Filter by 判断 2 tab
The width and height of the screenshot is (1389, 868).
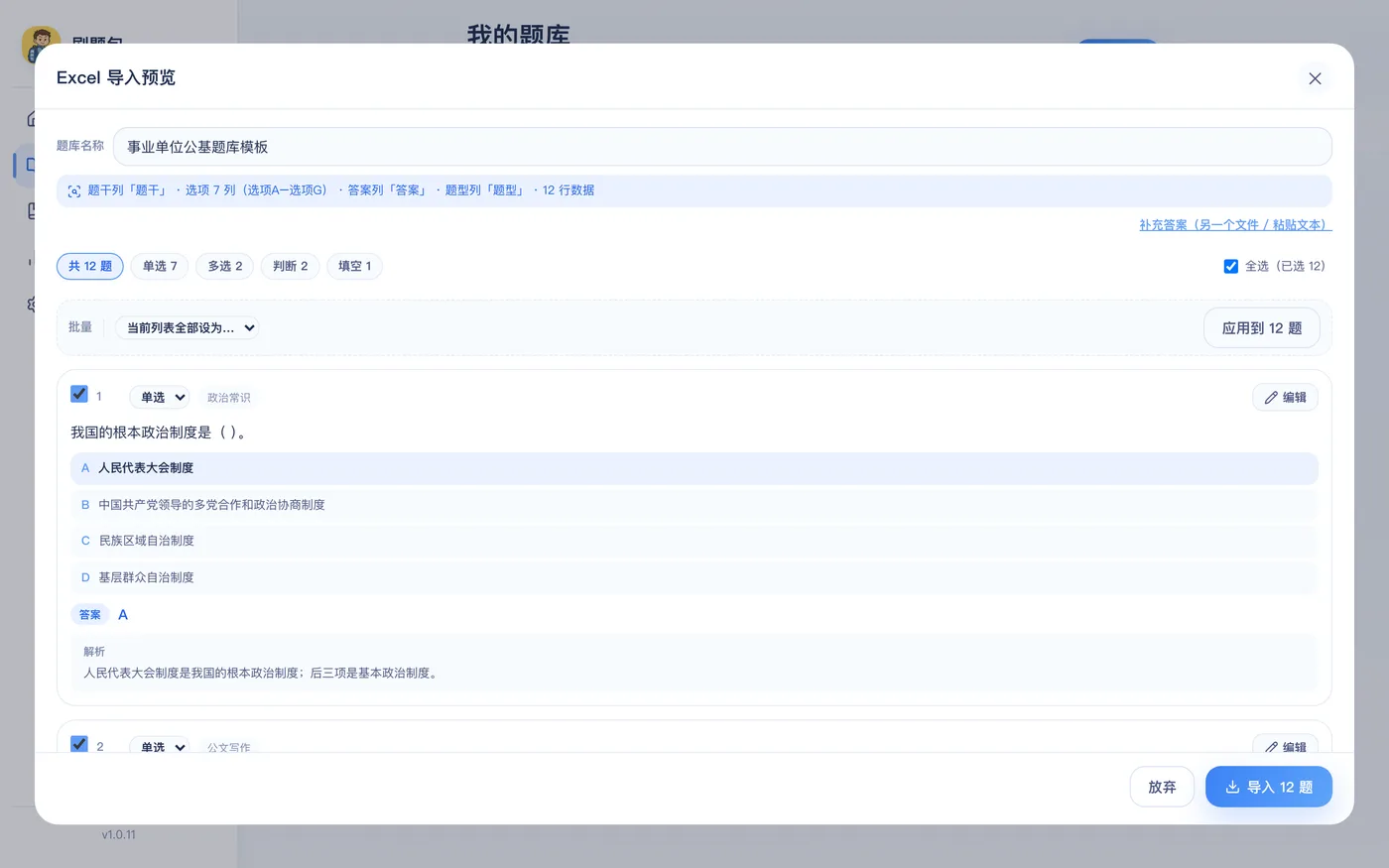point(291,266)
